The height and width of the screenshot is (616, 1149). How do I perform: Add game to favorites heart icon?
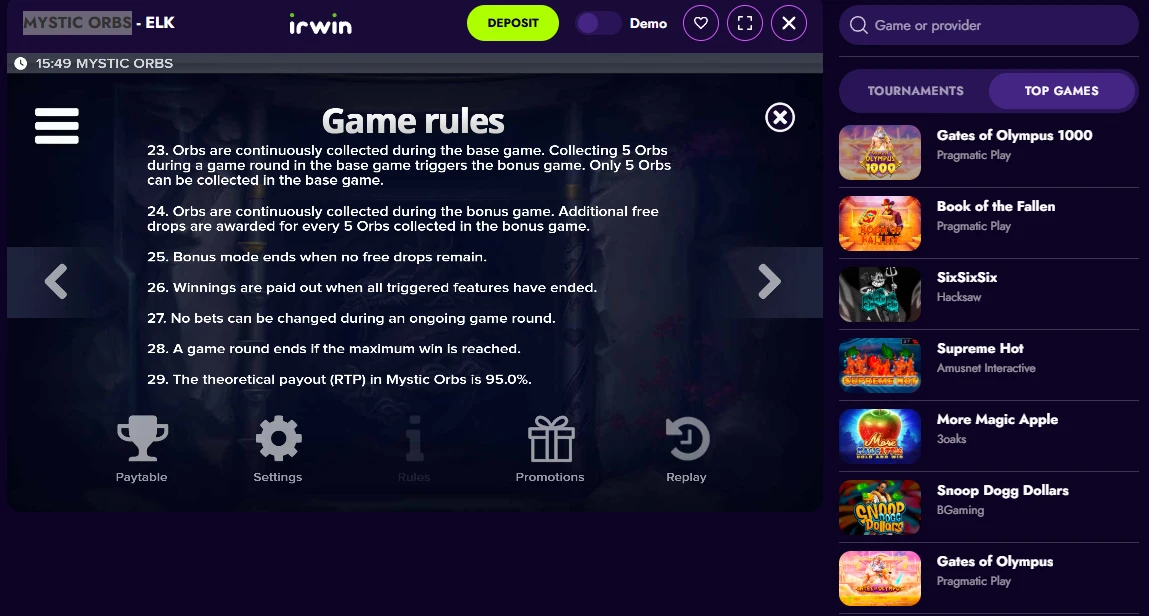[x=701, y=23]
